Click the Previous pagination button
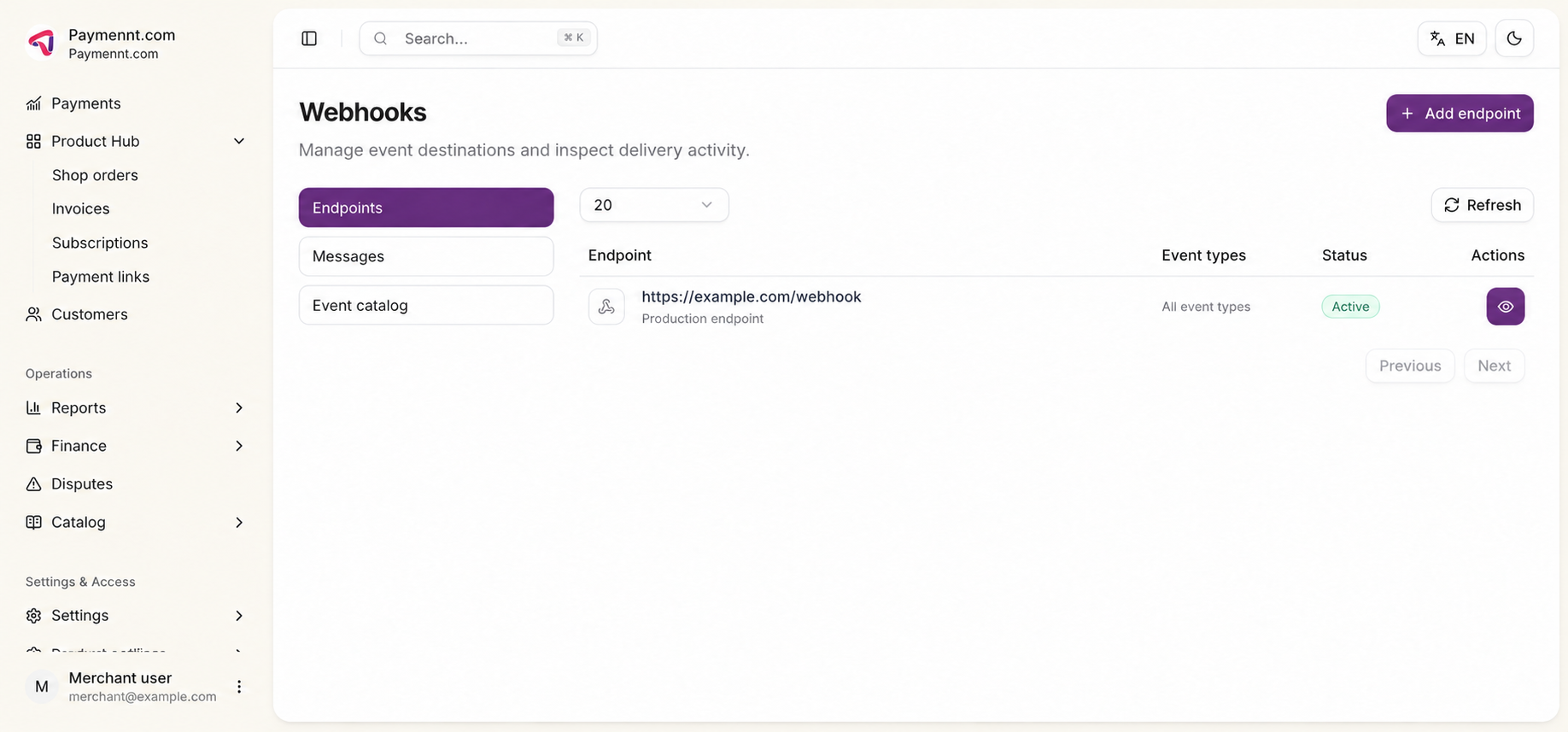 click(1410, 366)
